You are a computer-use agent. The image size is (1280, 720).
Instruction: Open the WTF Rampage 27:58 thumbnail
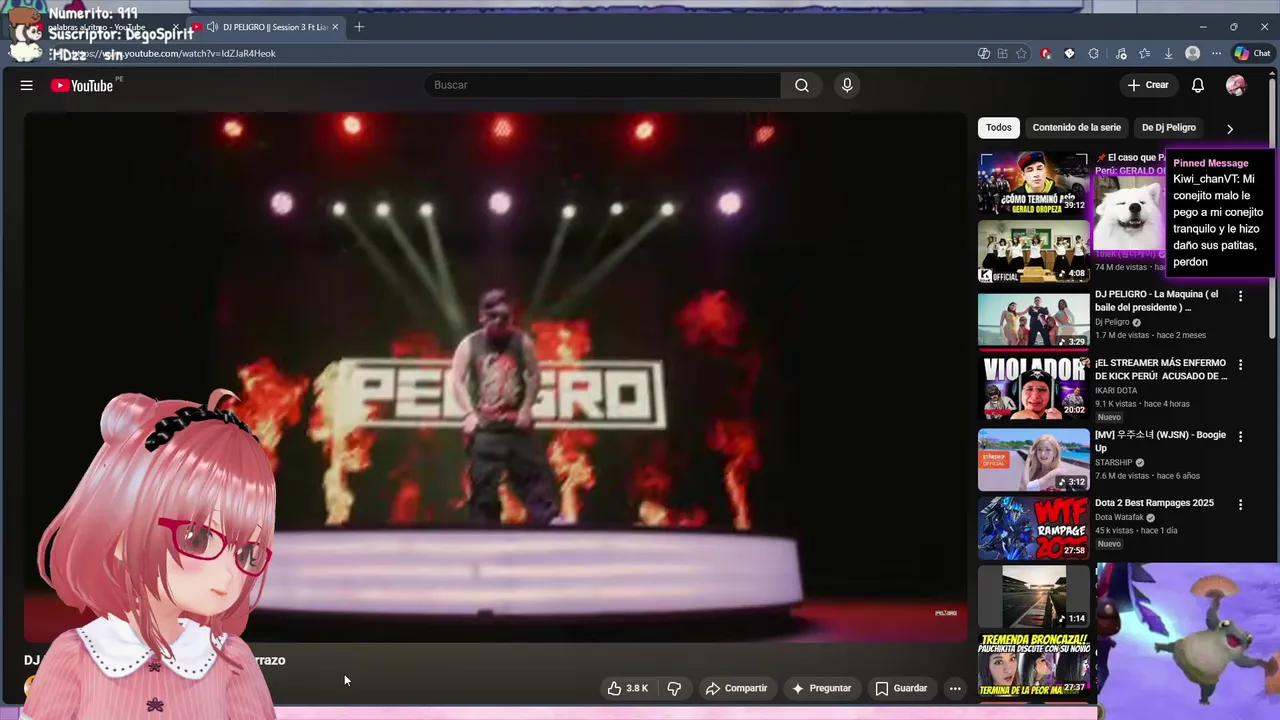pyautogui.click(x=1033, y=528)
